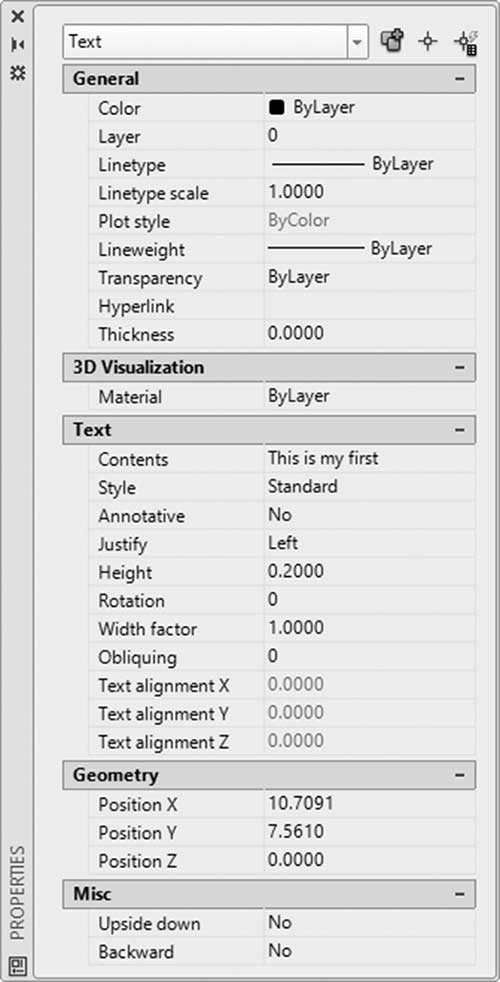Toggle the Upside down value

[370, 923]
